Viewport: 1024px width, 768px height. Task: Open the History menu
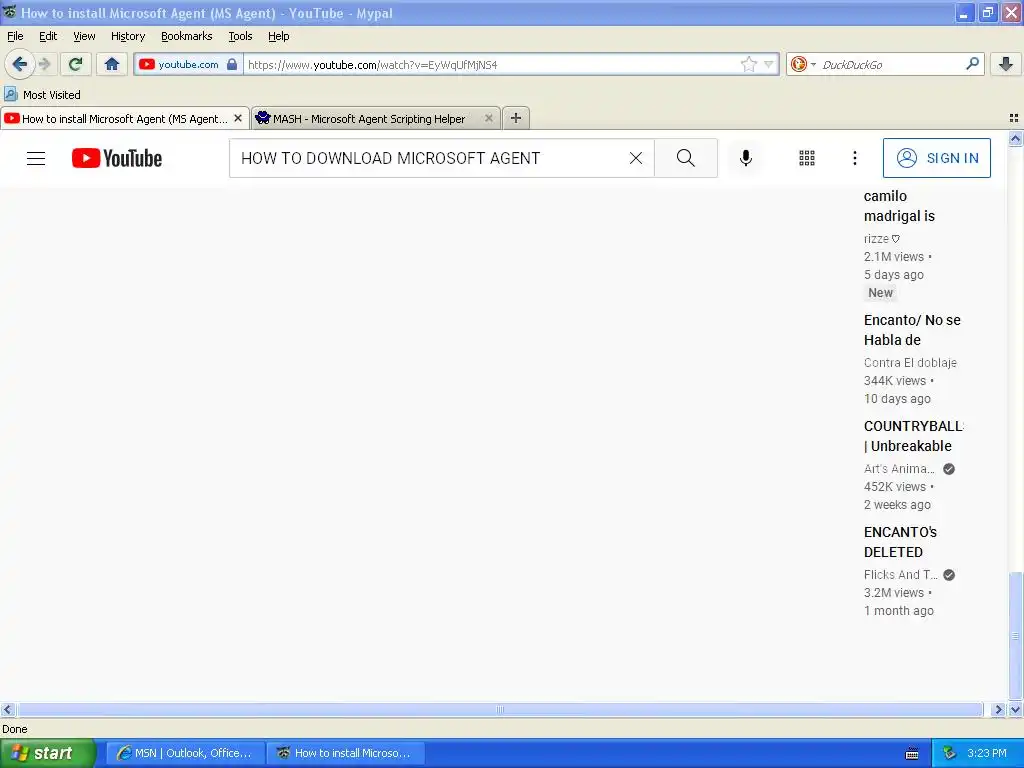coord(127,36)
